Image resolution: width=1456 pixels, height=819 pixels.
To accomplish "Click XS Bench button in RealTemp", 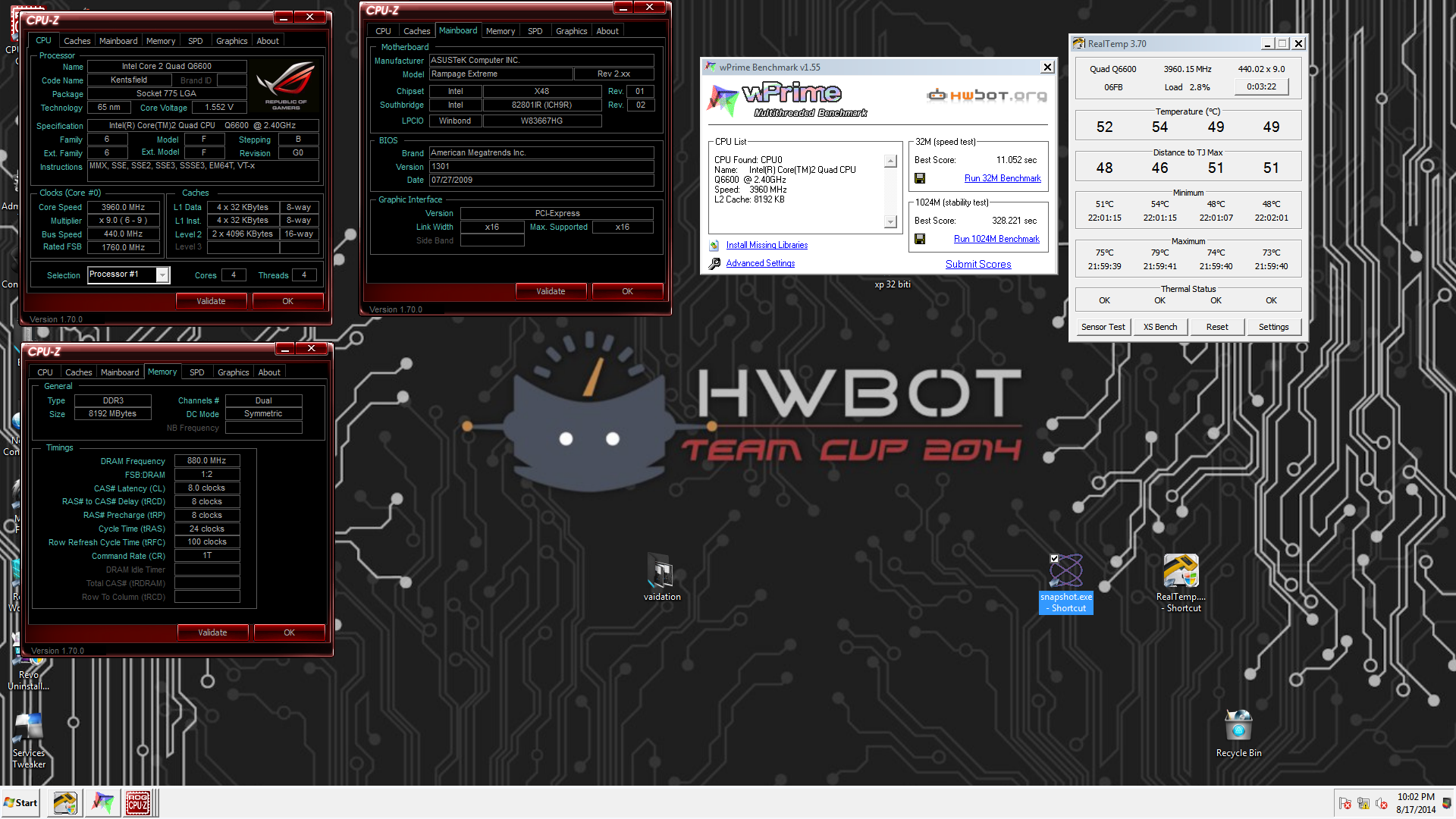I will [1160, 327].
